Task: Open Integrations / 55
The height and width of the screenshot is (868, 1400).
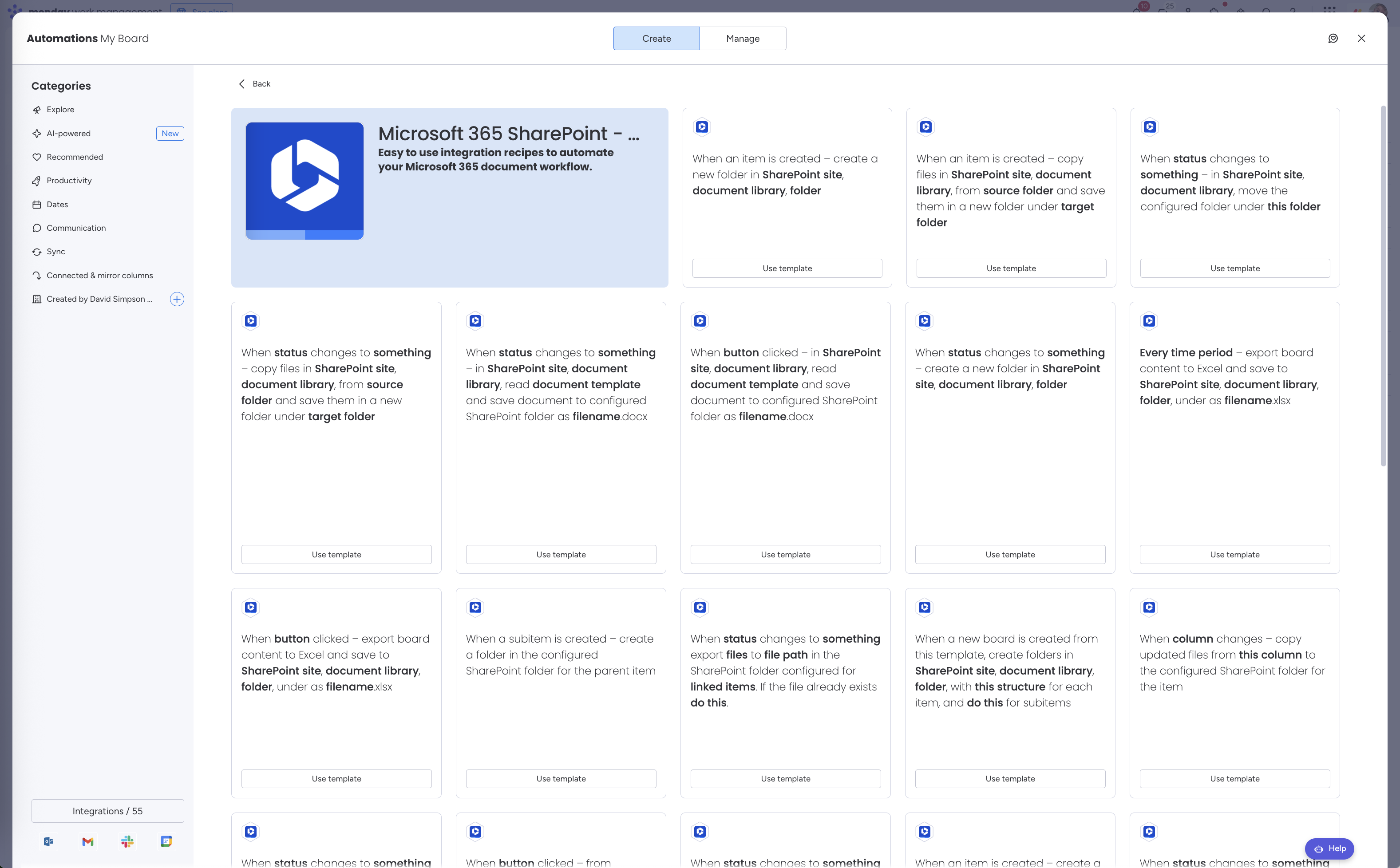Action: (x=107, y=811)
